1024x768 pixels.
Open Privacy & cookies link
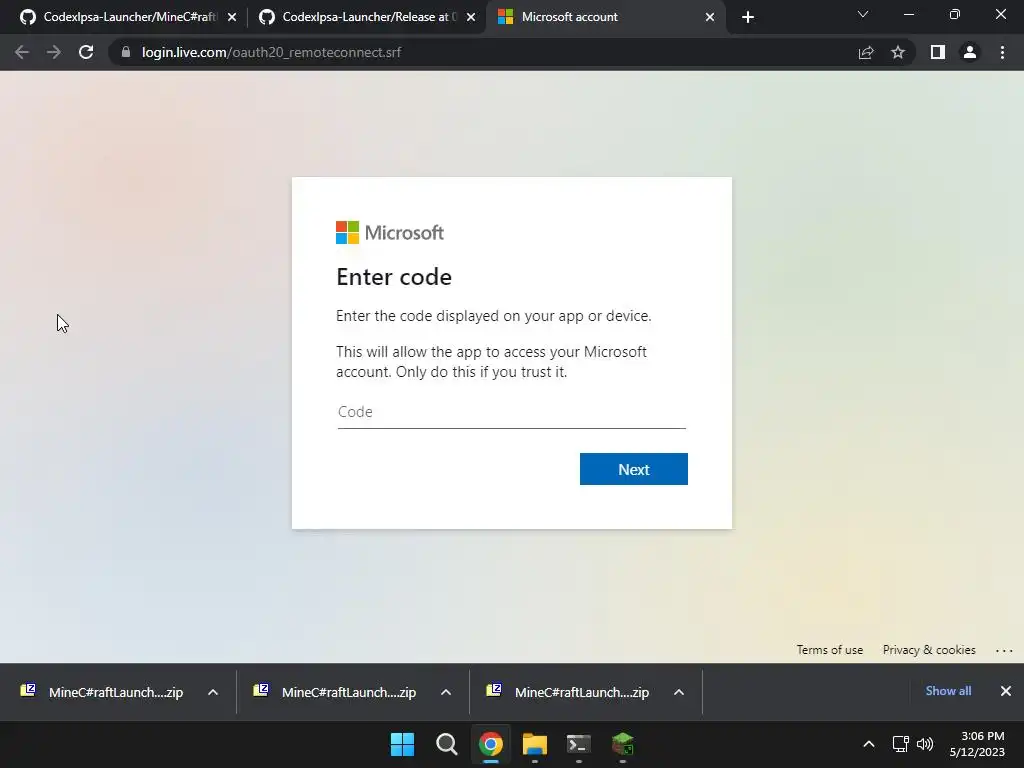pos(929,650)
